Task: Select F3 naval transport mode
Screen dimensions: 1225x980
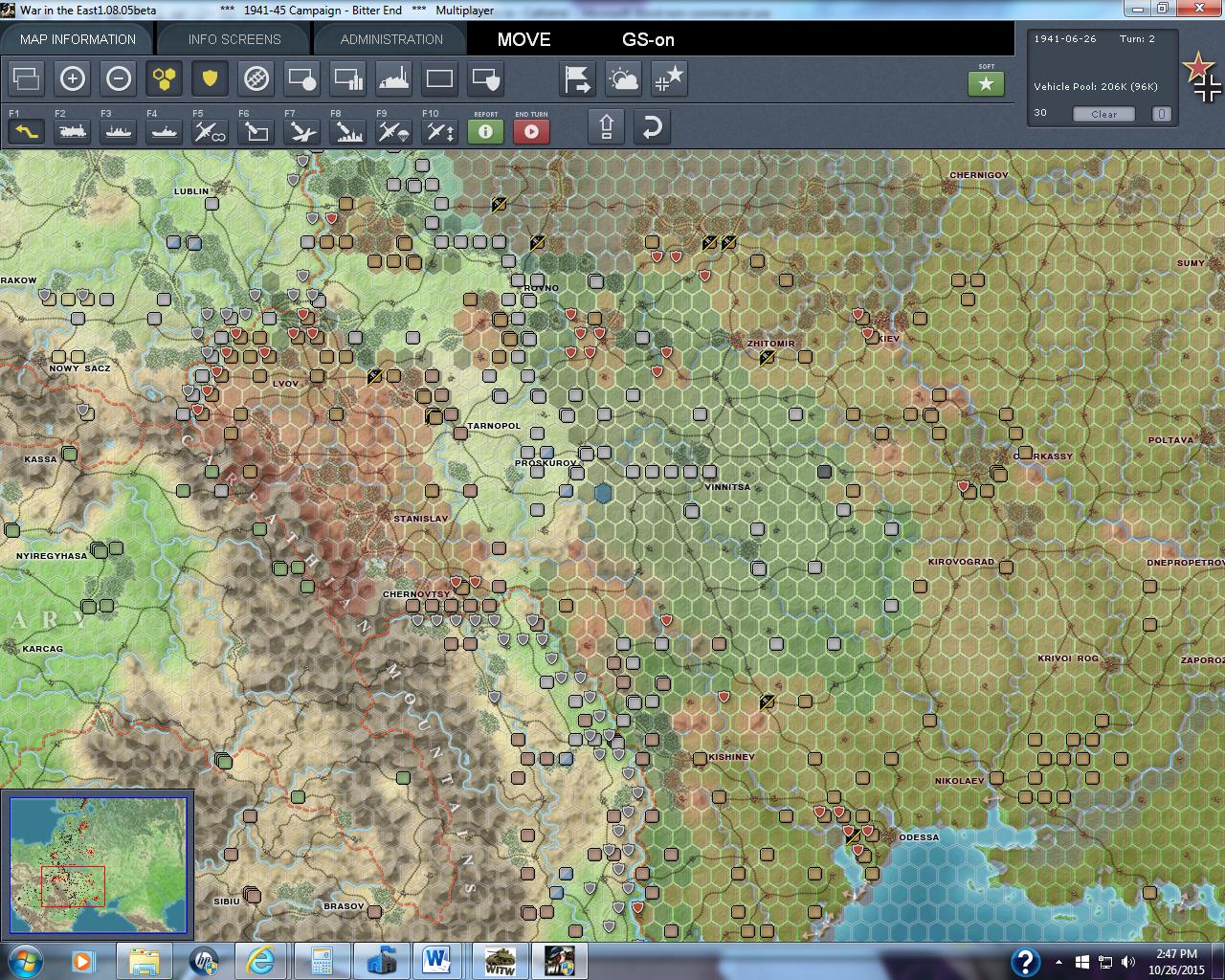Action: click(118, 131)
